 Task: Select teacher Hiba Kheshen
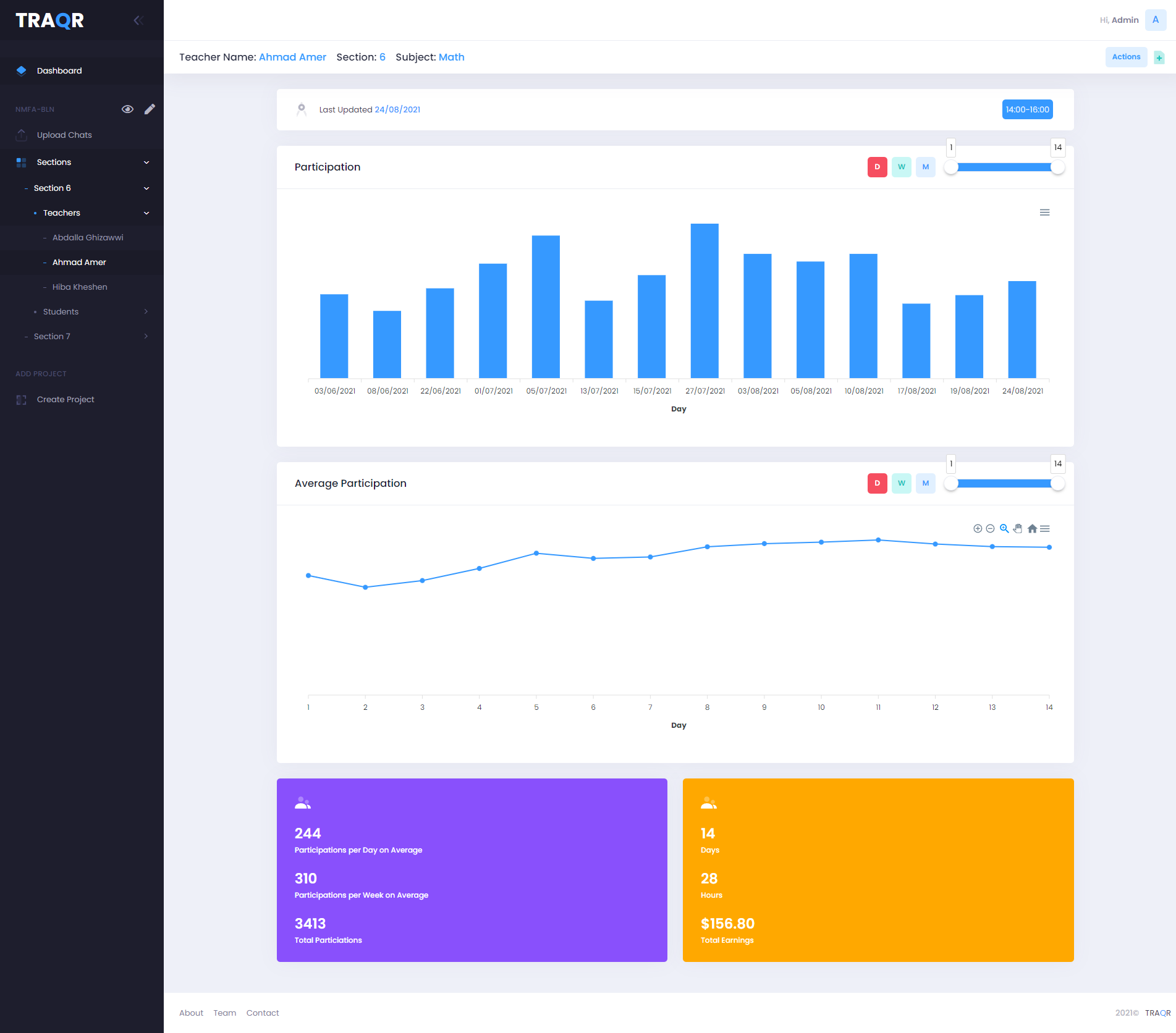82,287
